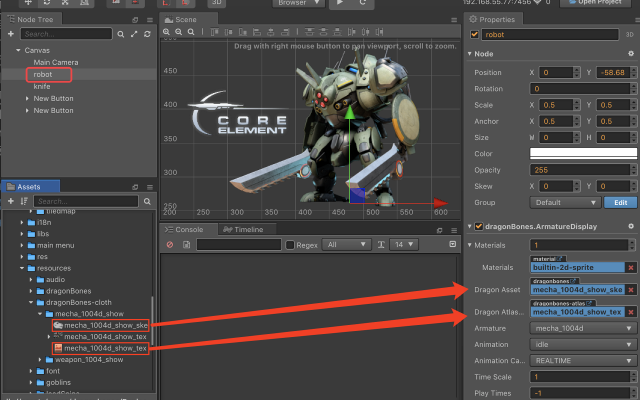The image size is (640, 400).
Task: Select the Node Tree tab
Action: [31, 20]
